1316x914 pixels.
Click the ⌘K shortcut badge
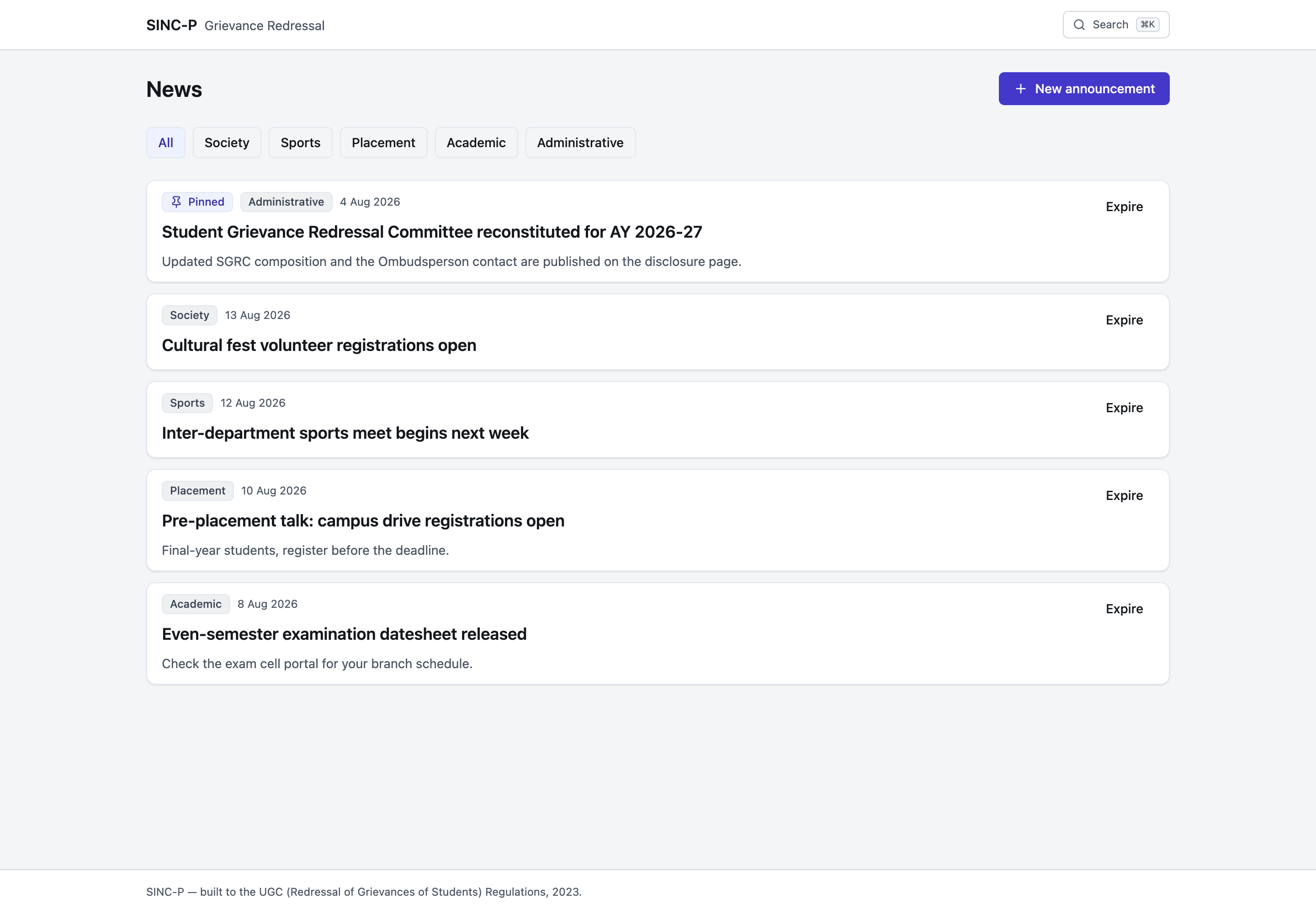(x=1147, y=25)
